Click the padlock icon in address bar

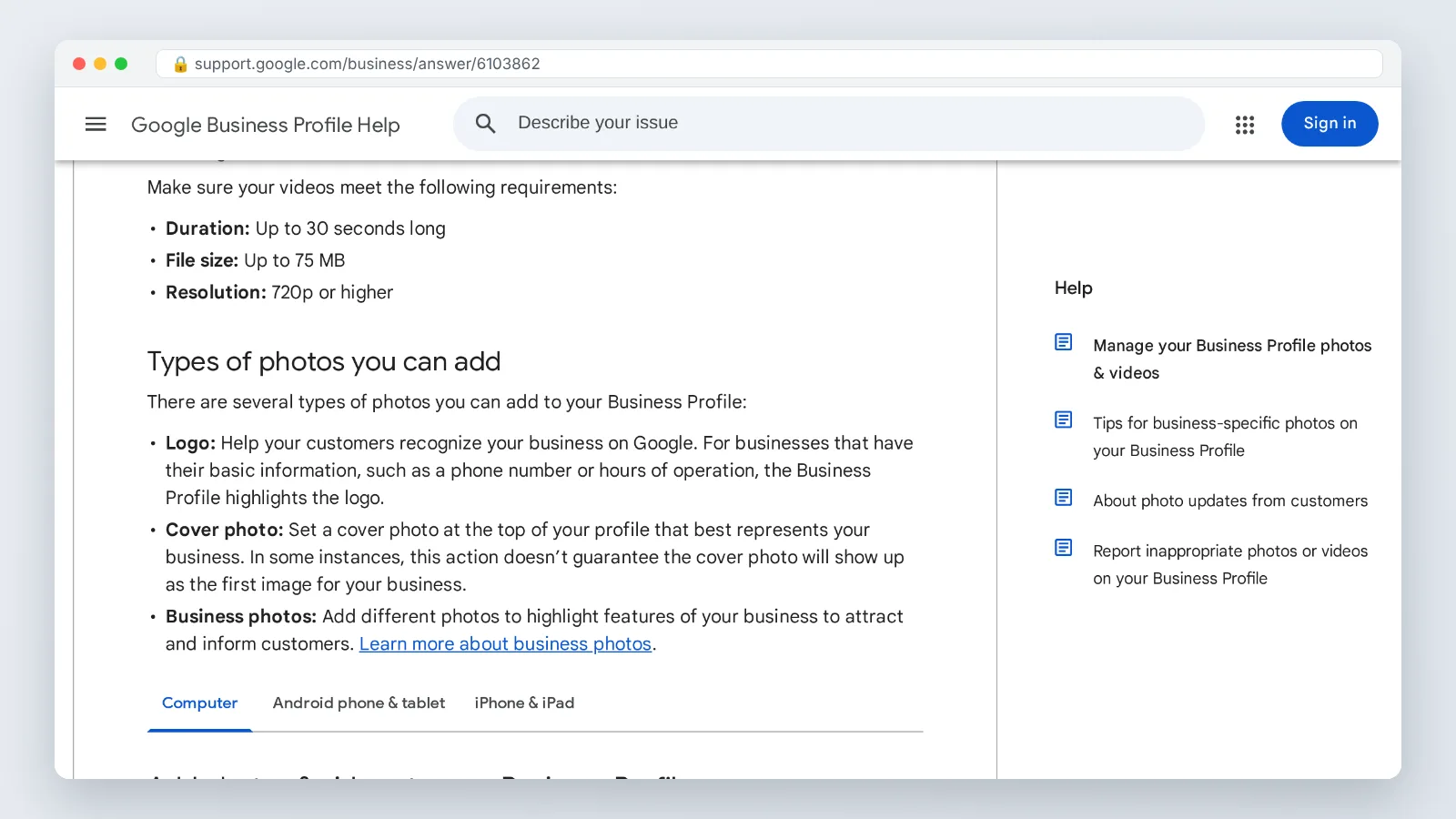coord(180,64)
